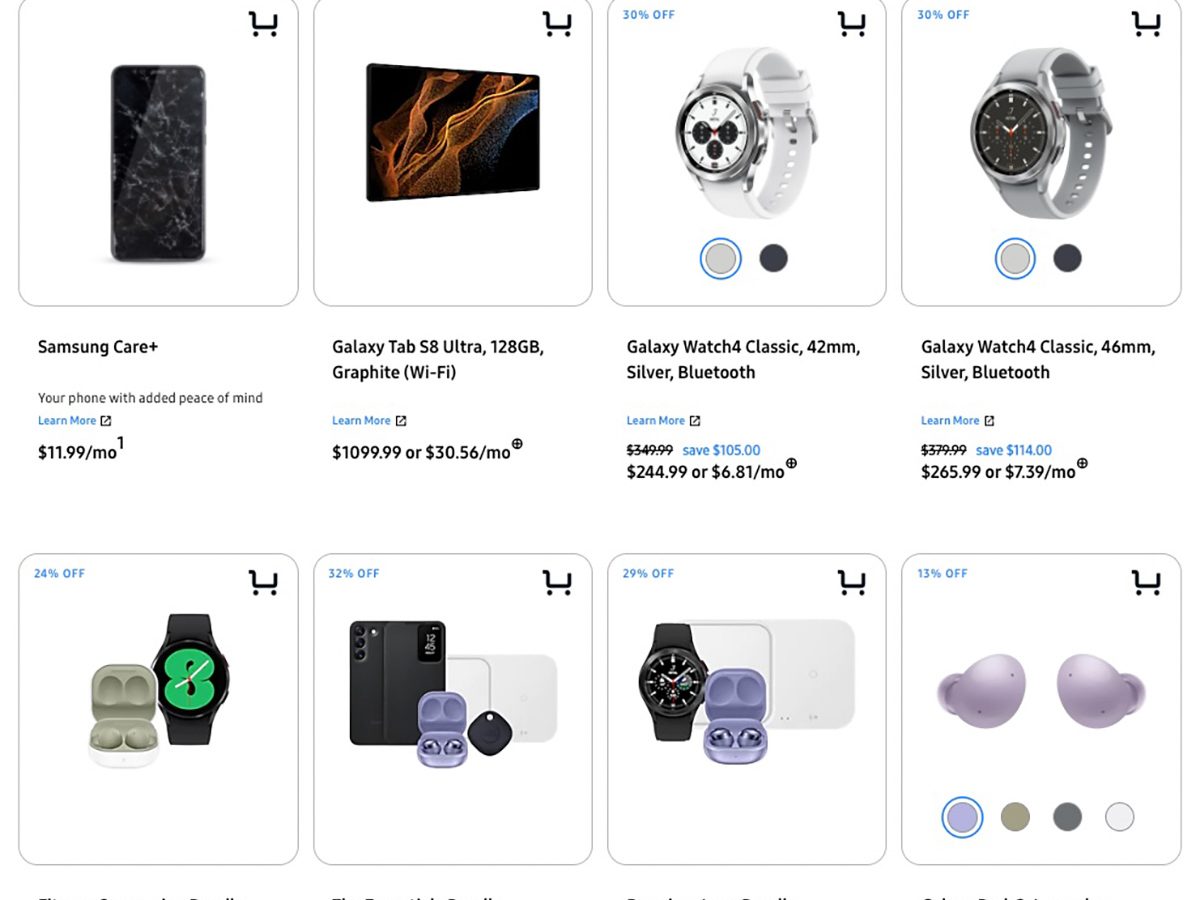1200x900 pixels.
Task: Choose white color for Galaxy Buds
Action: [x=1120, y=817]
